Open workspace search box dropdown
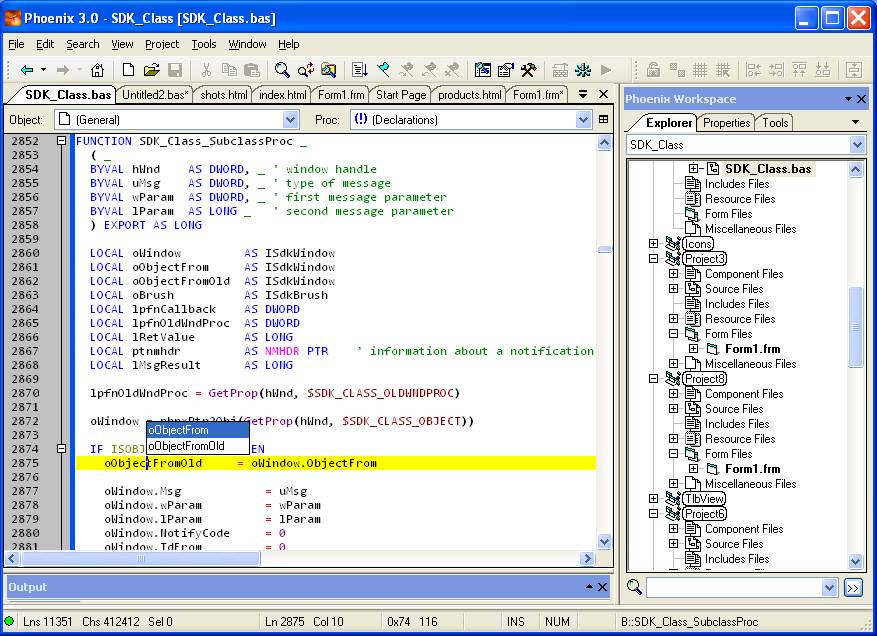Image resolution: width=877 pixels, height=636 pixels. point(829,587)
